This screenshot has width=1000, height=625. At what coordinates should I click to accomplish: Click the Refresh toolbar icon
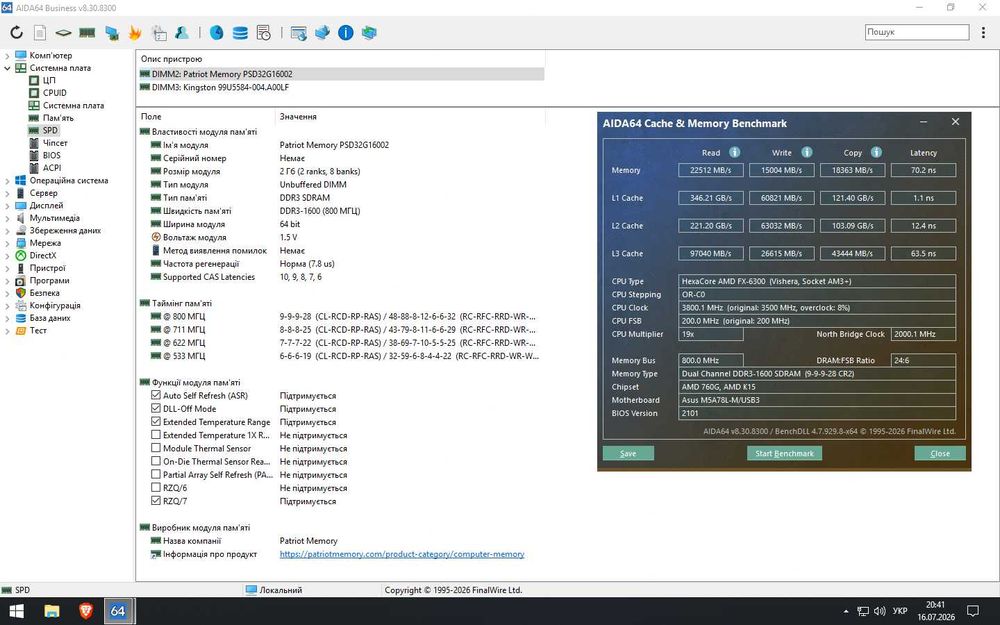(x=17, y=33)
